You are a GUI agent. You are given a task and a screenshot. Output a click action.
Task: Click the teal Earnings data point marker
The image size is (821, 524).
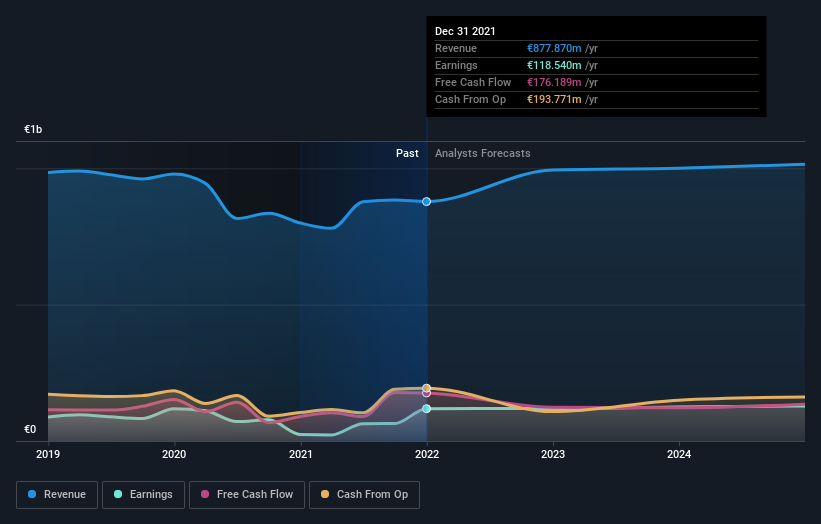(x=427, y=409)
